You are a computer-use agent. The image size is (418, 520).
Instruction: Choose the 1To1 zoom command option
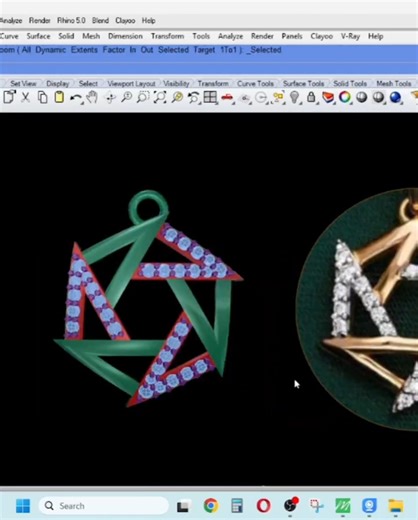(x=228, y=50)
